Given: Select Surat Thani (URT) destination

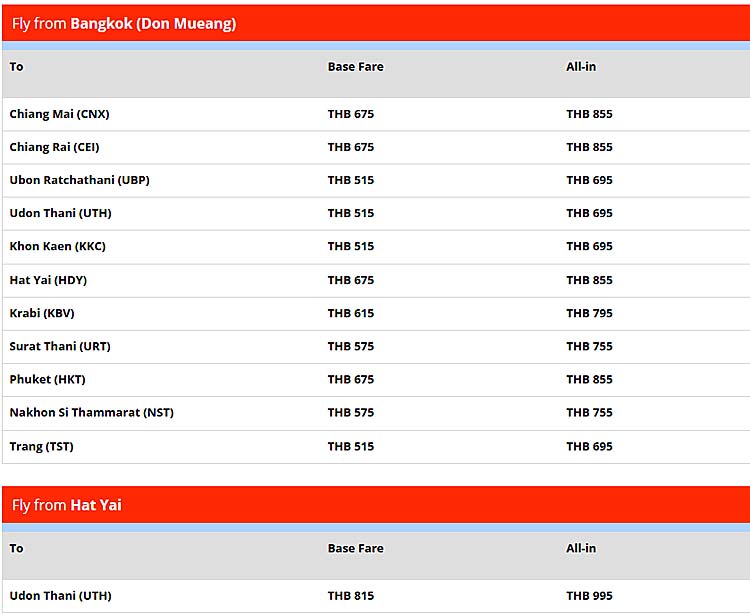Looking at the screenshot, I should pyautogui.click(x=60, y=346).
